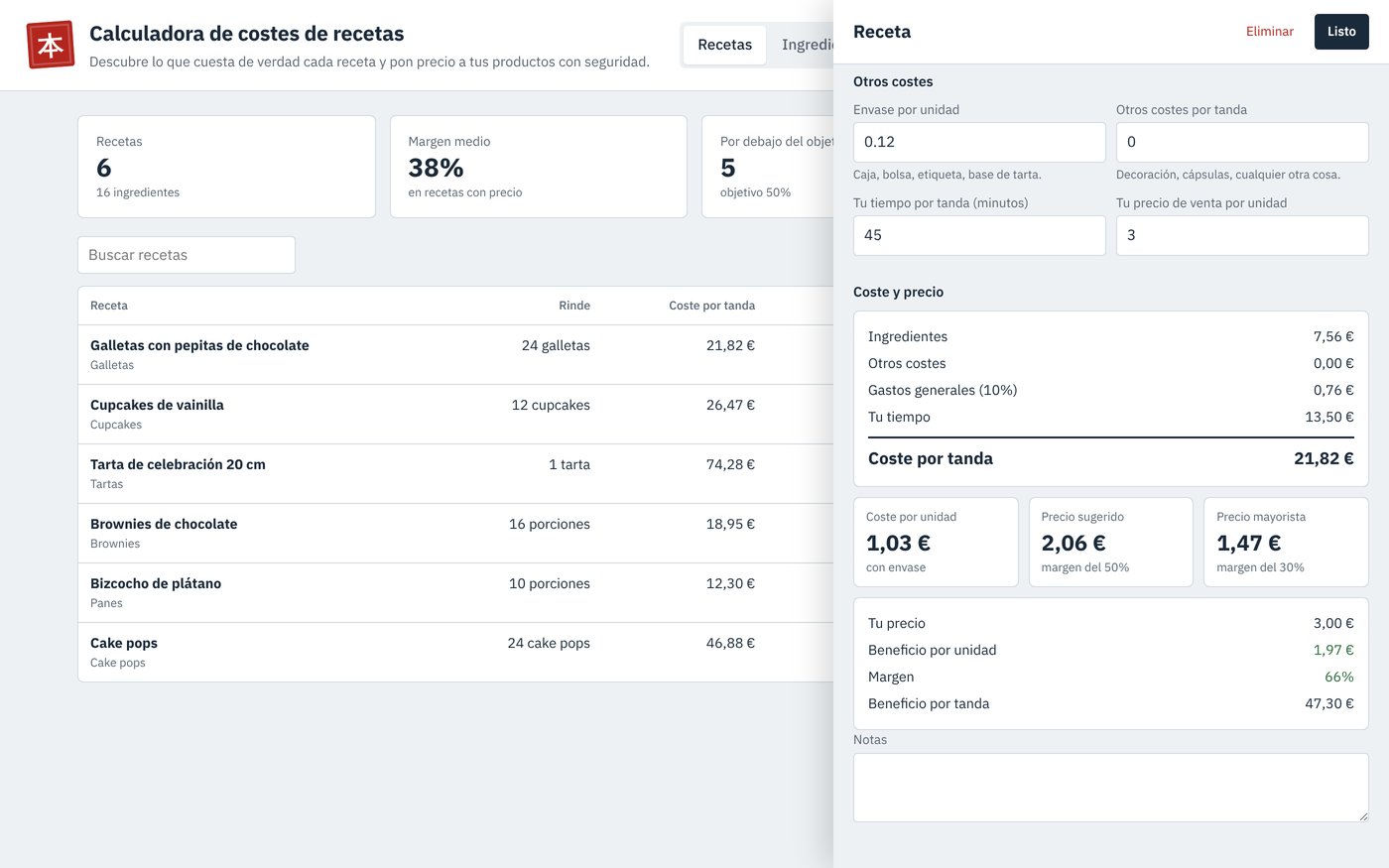Click the Margen medio 38% card

(539, 167)
